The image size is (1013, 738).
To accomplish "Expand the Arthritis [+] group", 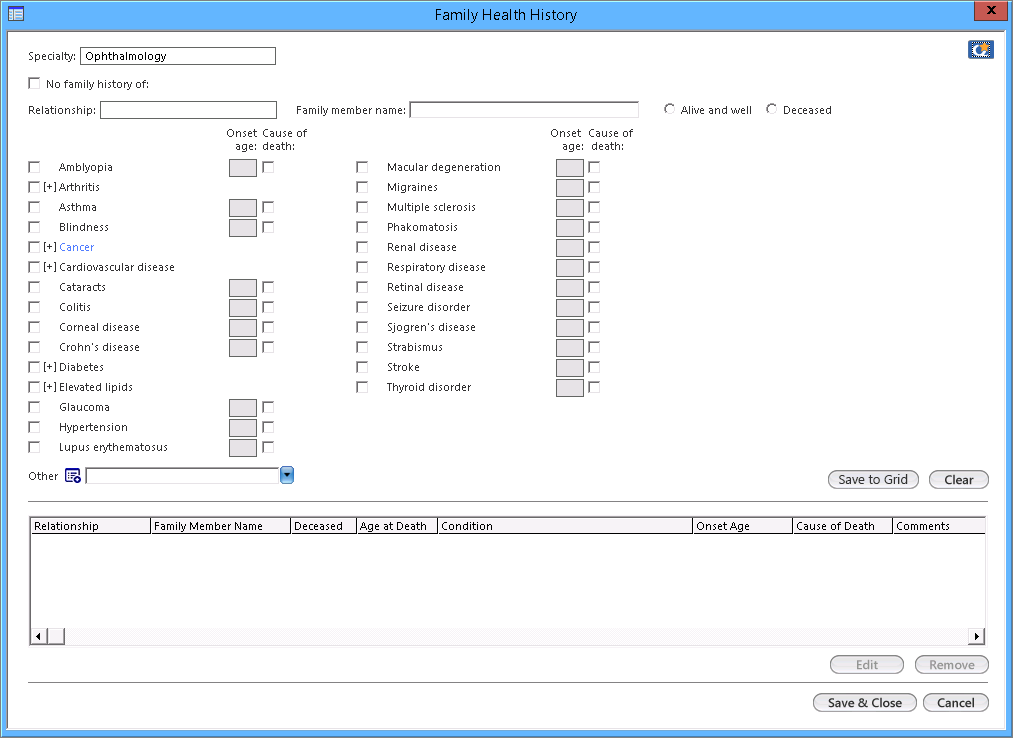I will pos(50,187).
